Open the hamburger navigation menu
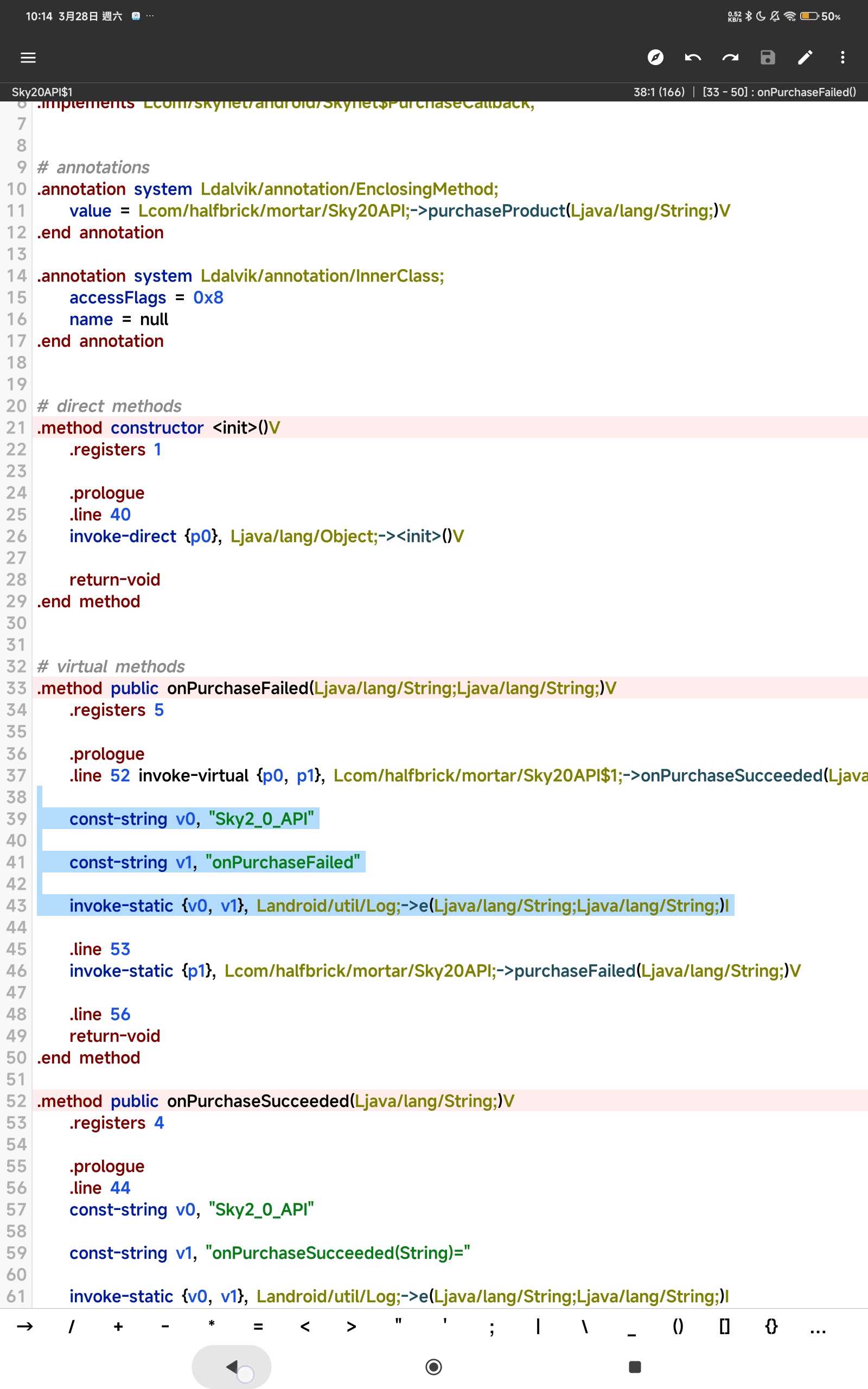 tap(28, 58)
